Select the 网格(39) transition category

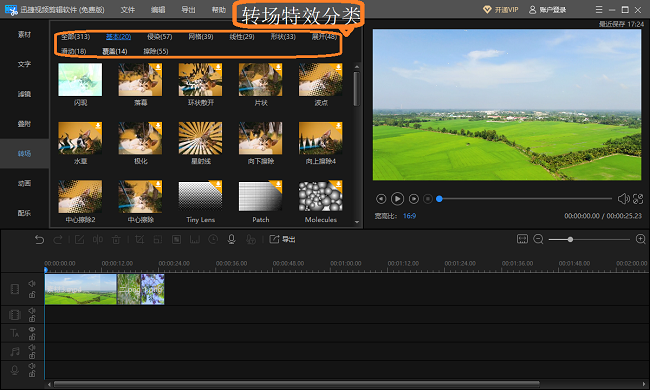[201, 37]
